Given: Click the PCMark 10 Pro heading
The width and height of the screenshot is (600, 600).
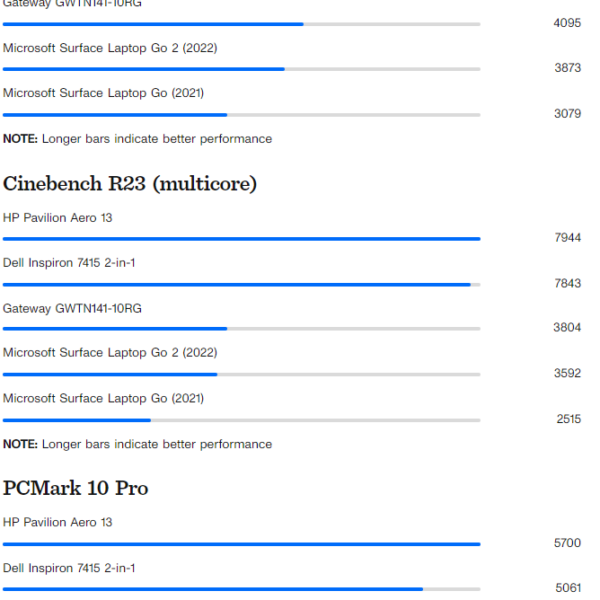Looking at the screenshot, I should pyautogui.click(x=76, y=488).
